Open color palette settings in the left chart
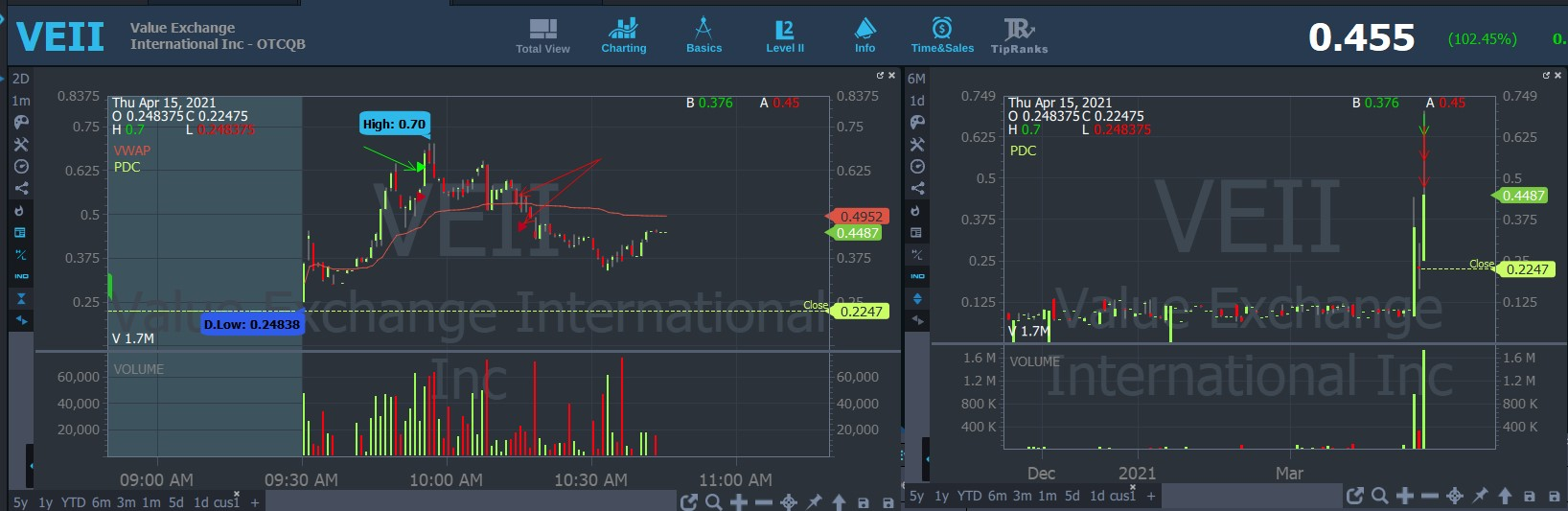 [21, 123]
